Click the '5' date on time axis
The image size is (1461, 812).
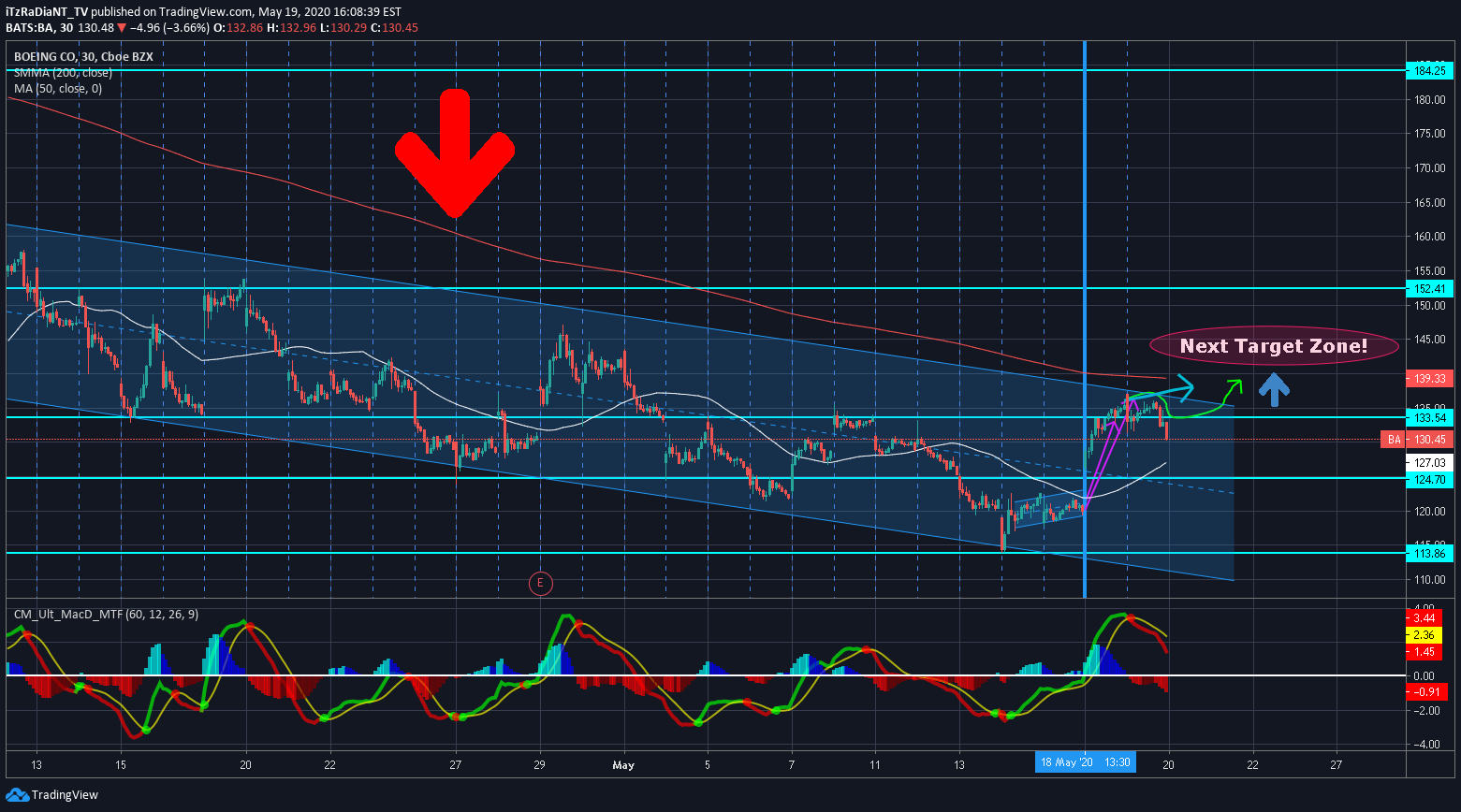(708, 765)
